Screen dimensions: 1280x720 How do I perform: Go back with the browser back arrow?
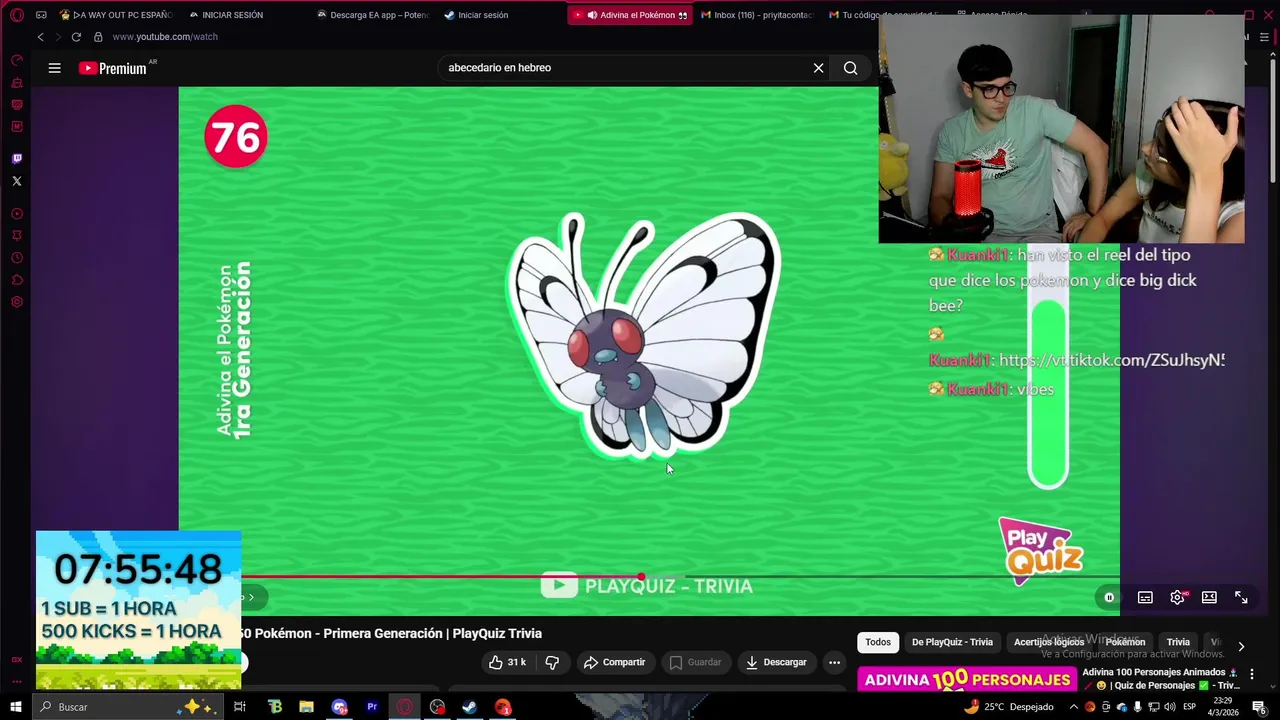point(40,37)
